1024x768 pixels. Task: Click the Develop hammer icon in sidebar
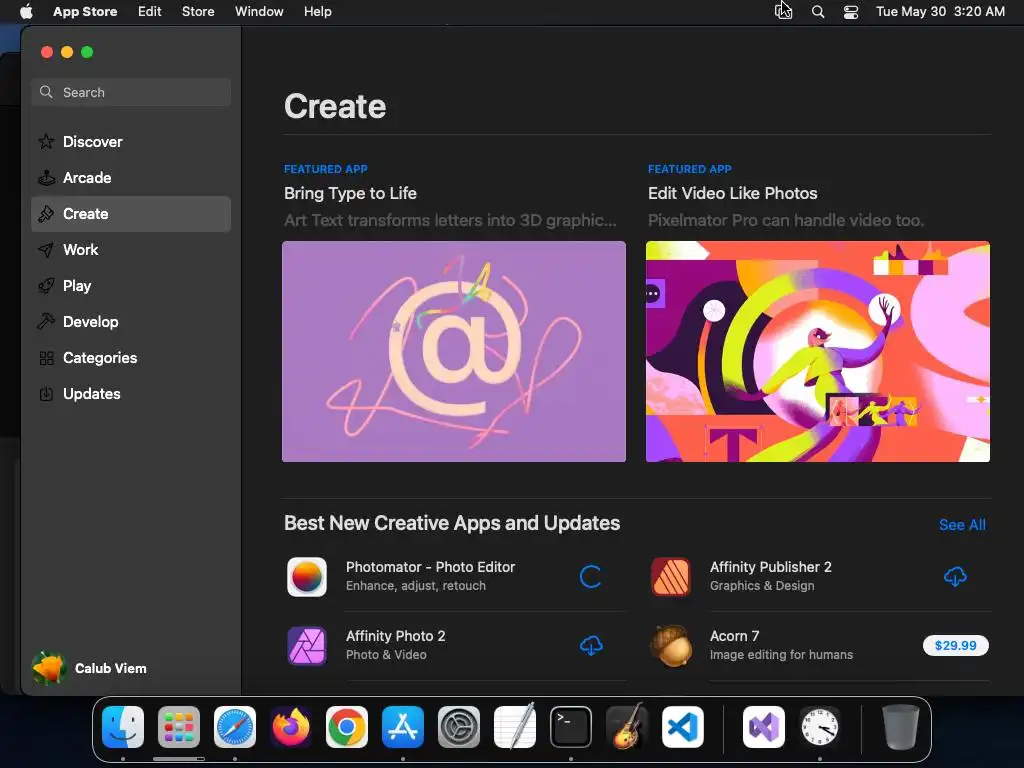click(x=46, y=321)
